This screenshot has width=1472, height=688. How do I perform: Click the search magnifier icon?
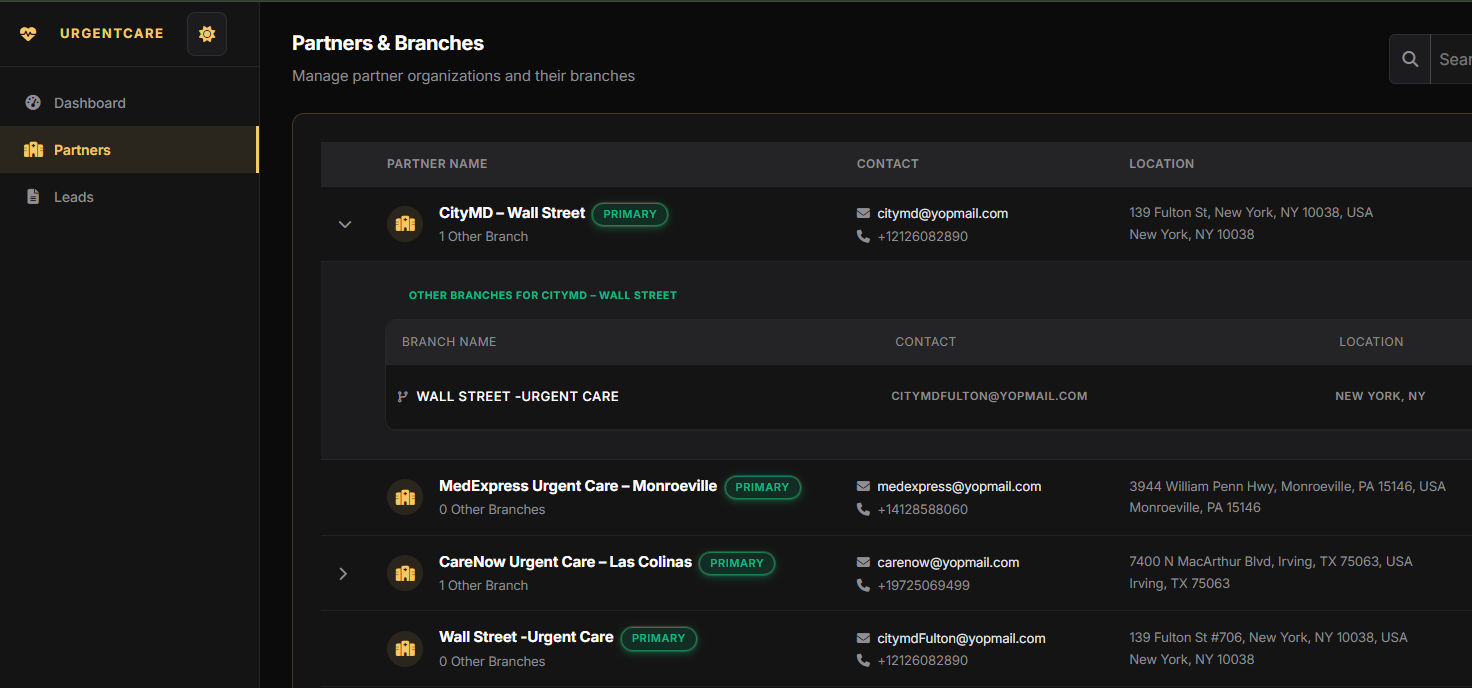click(x=1410, y=59)
